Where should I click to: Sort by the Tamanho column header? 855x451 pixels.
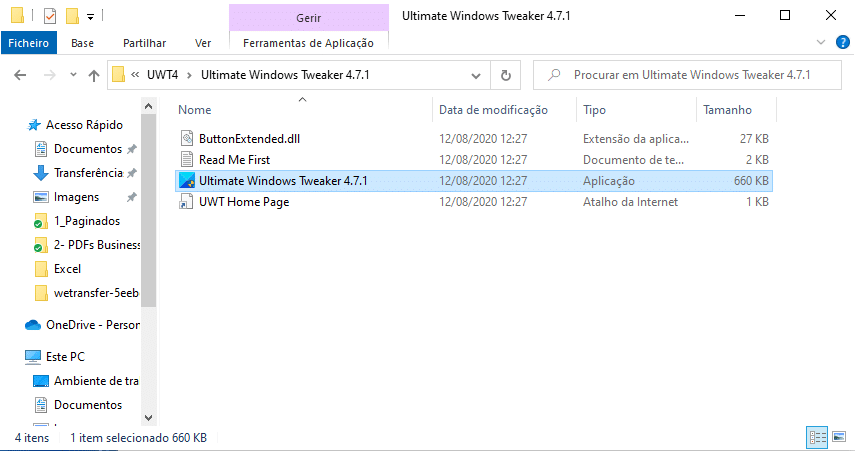(x=727, y=110)
